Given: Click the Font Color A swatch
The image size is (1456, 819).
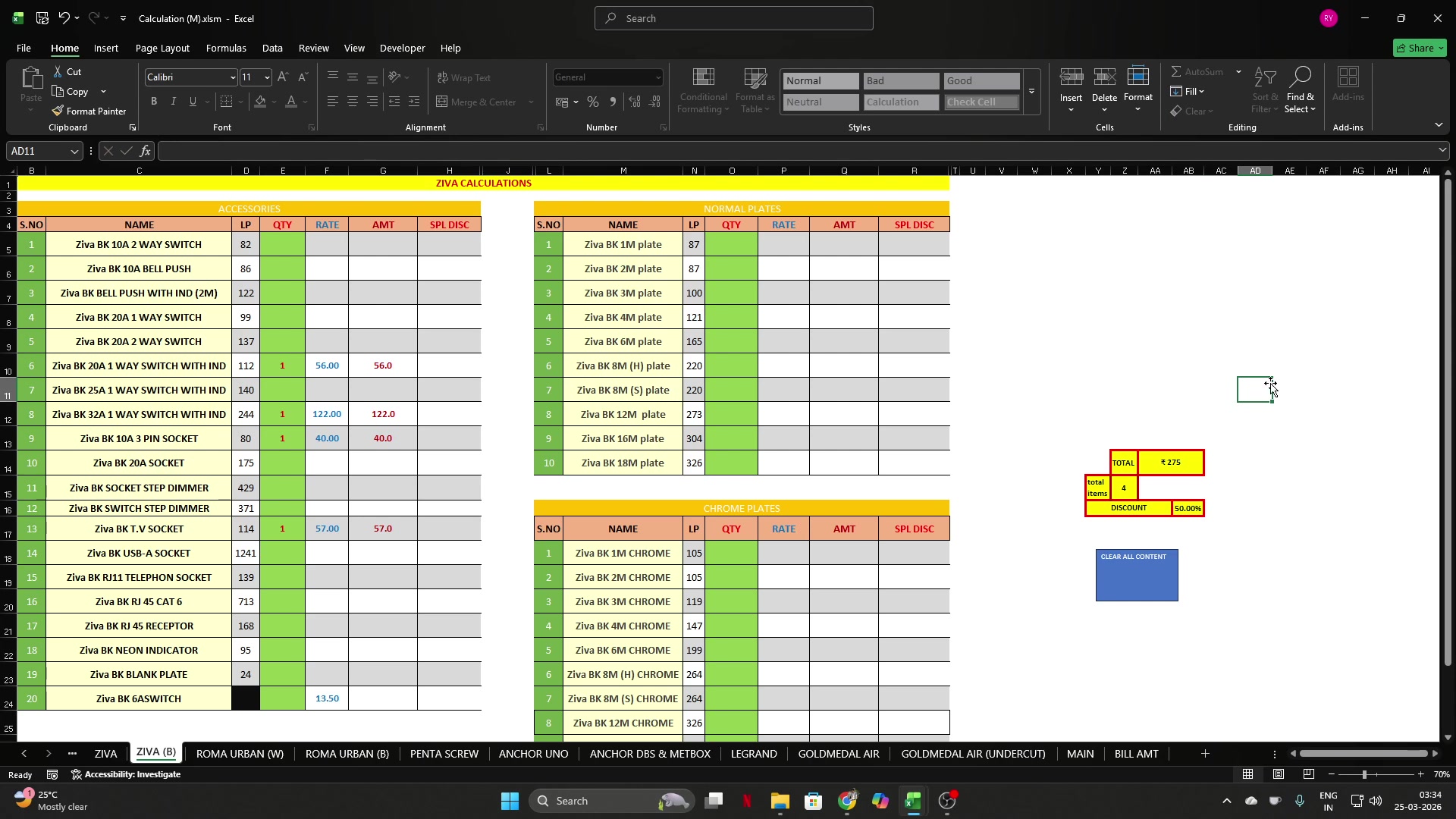Looking at the screenshot, I should coord(291,102).
